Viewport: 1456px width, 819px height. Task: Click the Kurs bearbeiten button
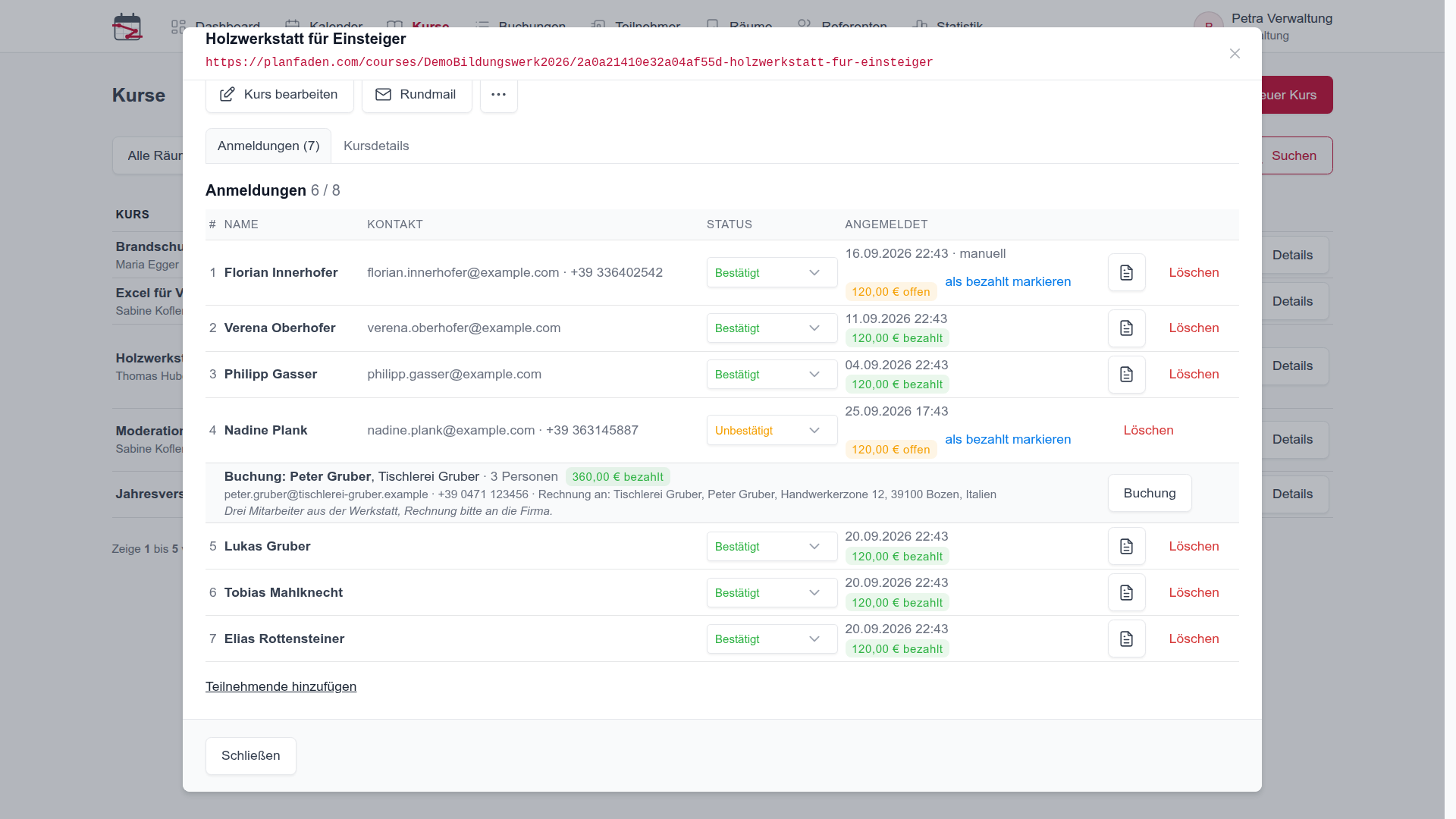click(x=279, y=95)
